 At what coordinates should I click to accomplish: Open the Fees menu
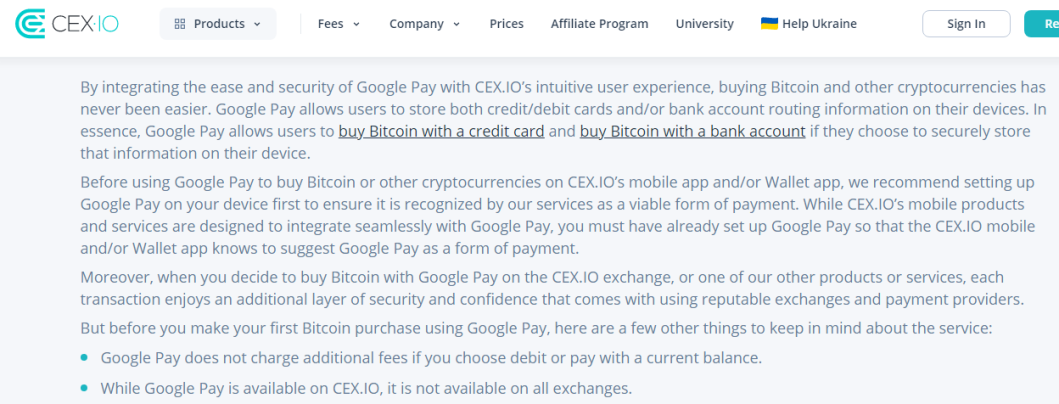pos(339,24)
